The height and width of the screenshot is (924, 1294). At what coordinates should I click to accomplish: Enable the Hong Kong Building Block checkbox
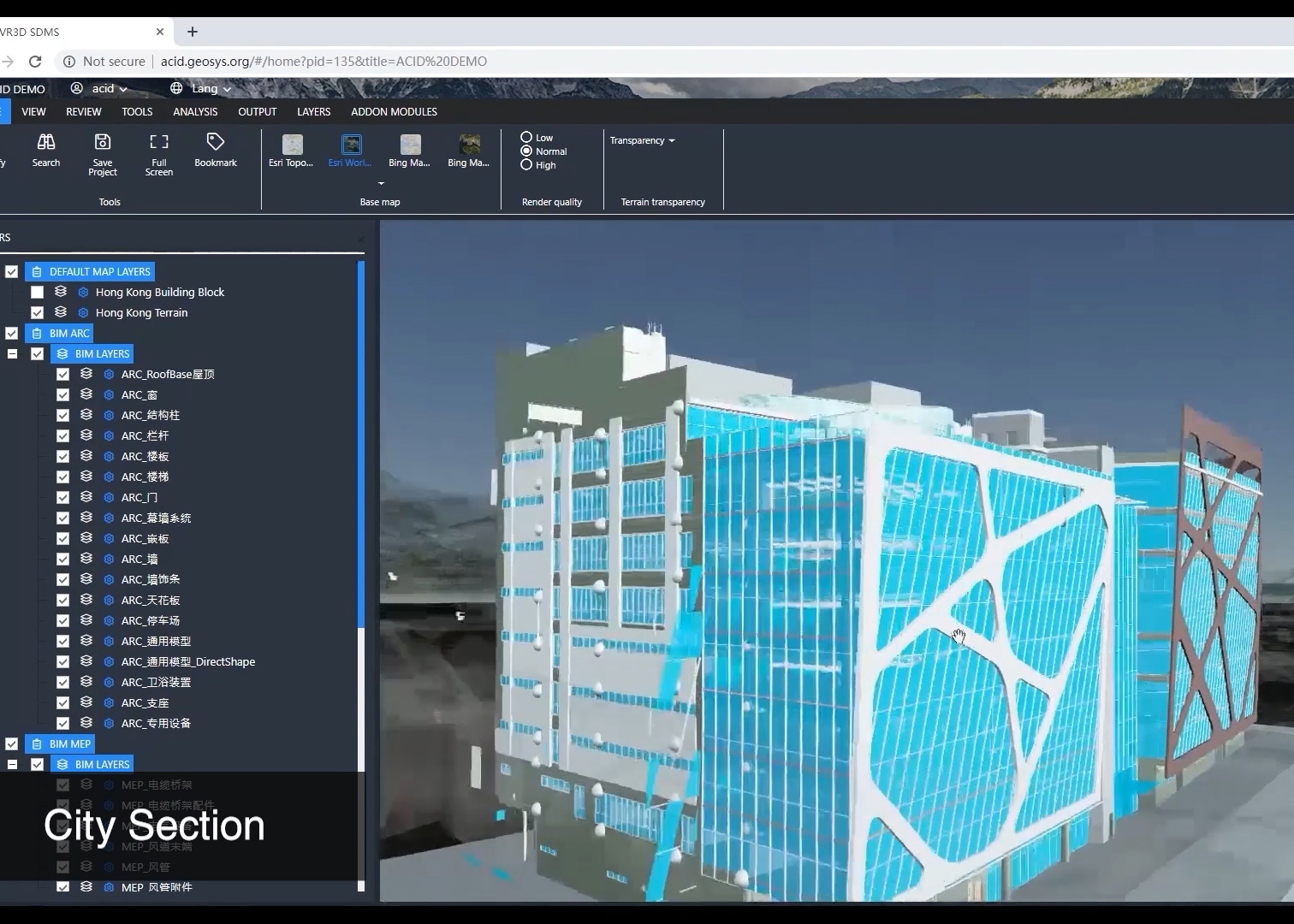click(x=37, y=292)
